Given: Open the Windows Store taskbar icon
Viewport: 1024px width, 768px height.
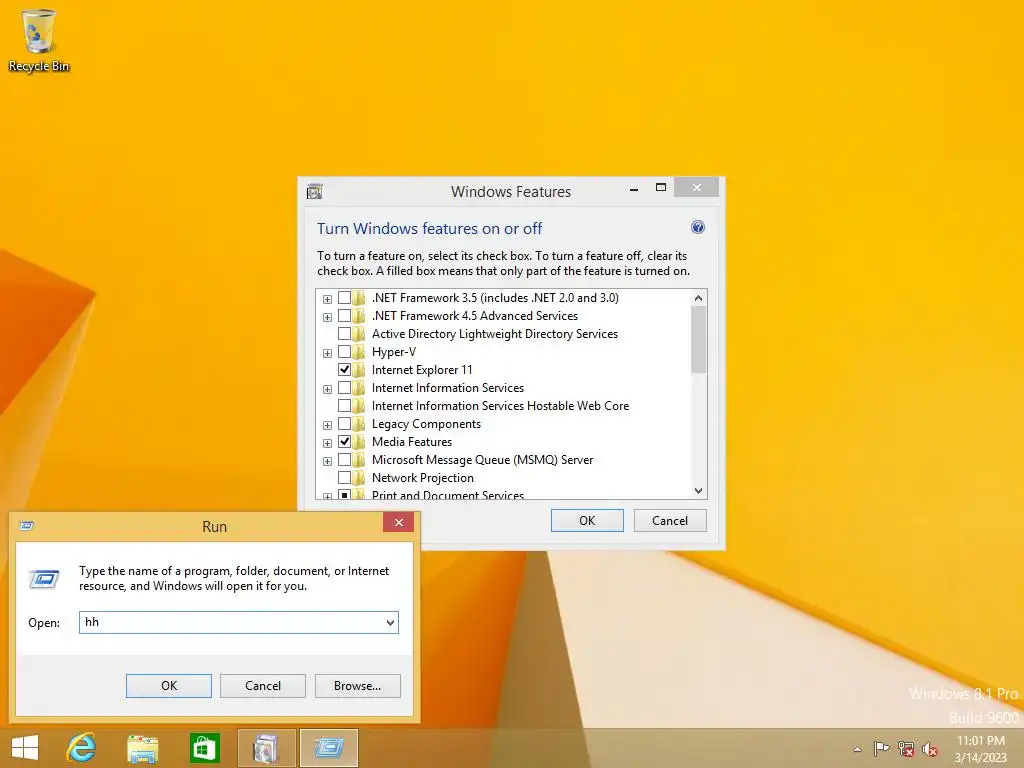Looking at the screenshot, I should pos(204,748).
